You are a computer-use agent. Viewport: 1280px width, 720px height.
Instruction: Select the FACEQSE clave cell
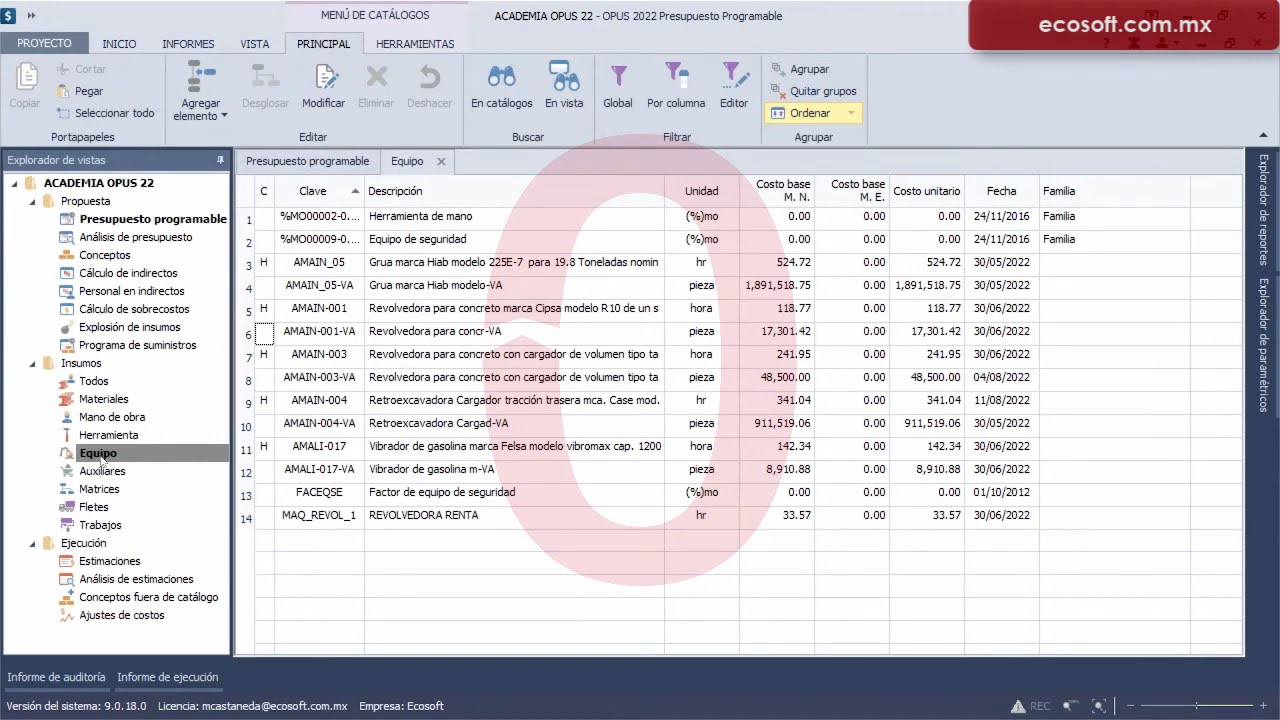pyautogui.click(x=319, y=492)
